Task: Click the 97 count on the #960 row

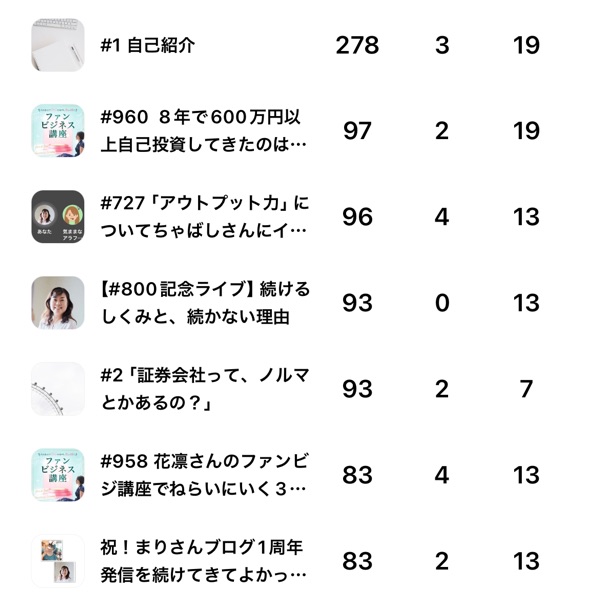Action: [357, 131]
